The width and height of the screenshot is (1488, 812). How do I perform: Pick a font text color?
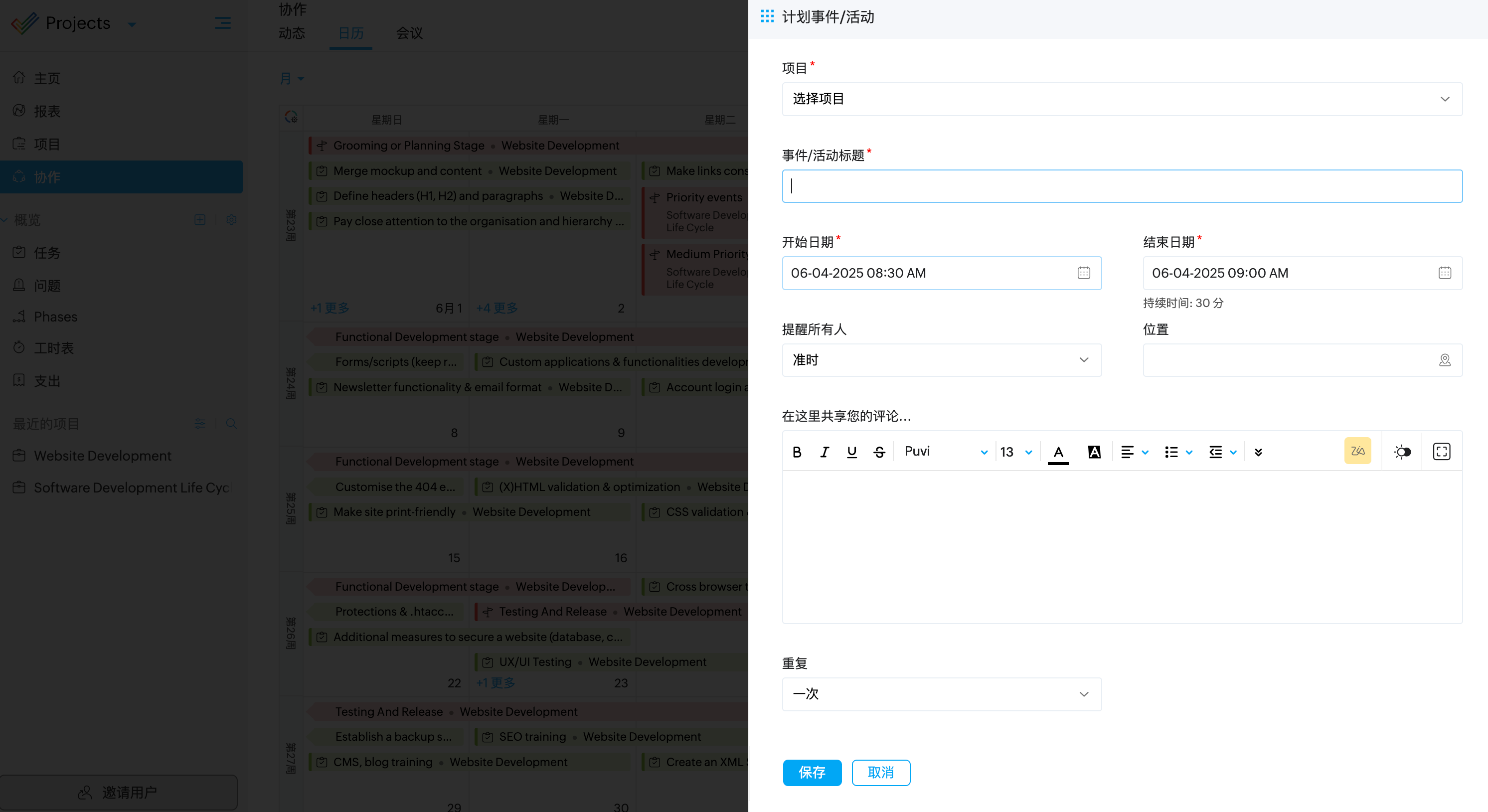click(x=1058, y=452)
